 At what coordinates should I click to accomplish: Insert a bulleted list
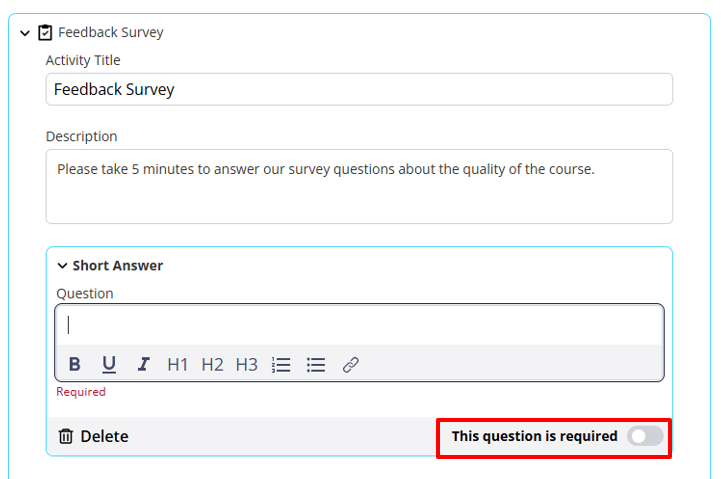pyautogui.click(x=316, y=365)
